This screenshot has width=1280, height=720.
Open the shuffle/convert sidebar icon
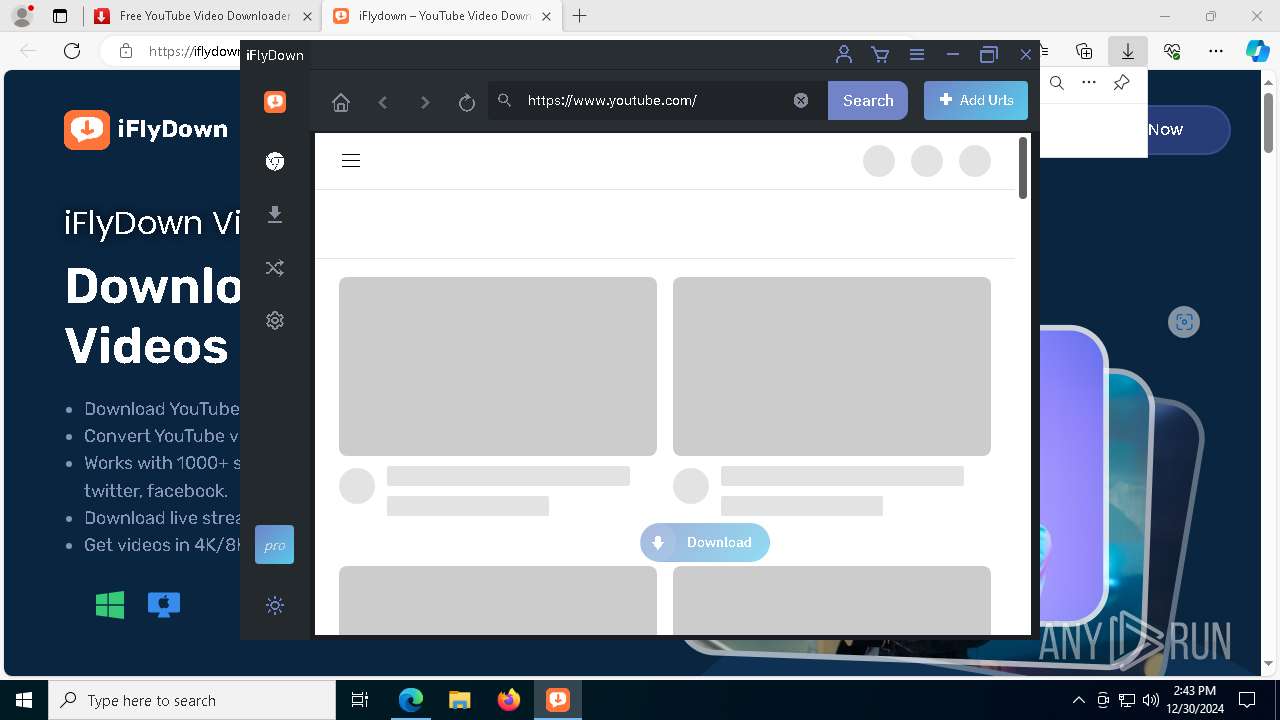tap(275, 268)
